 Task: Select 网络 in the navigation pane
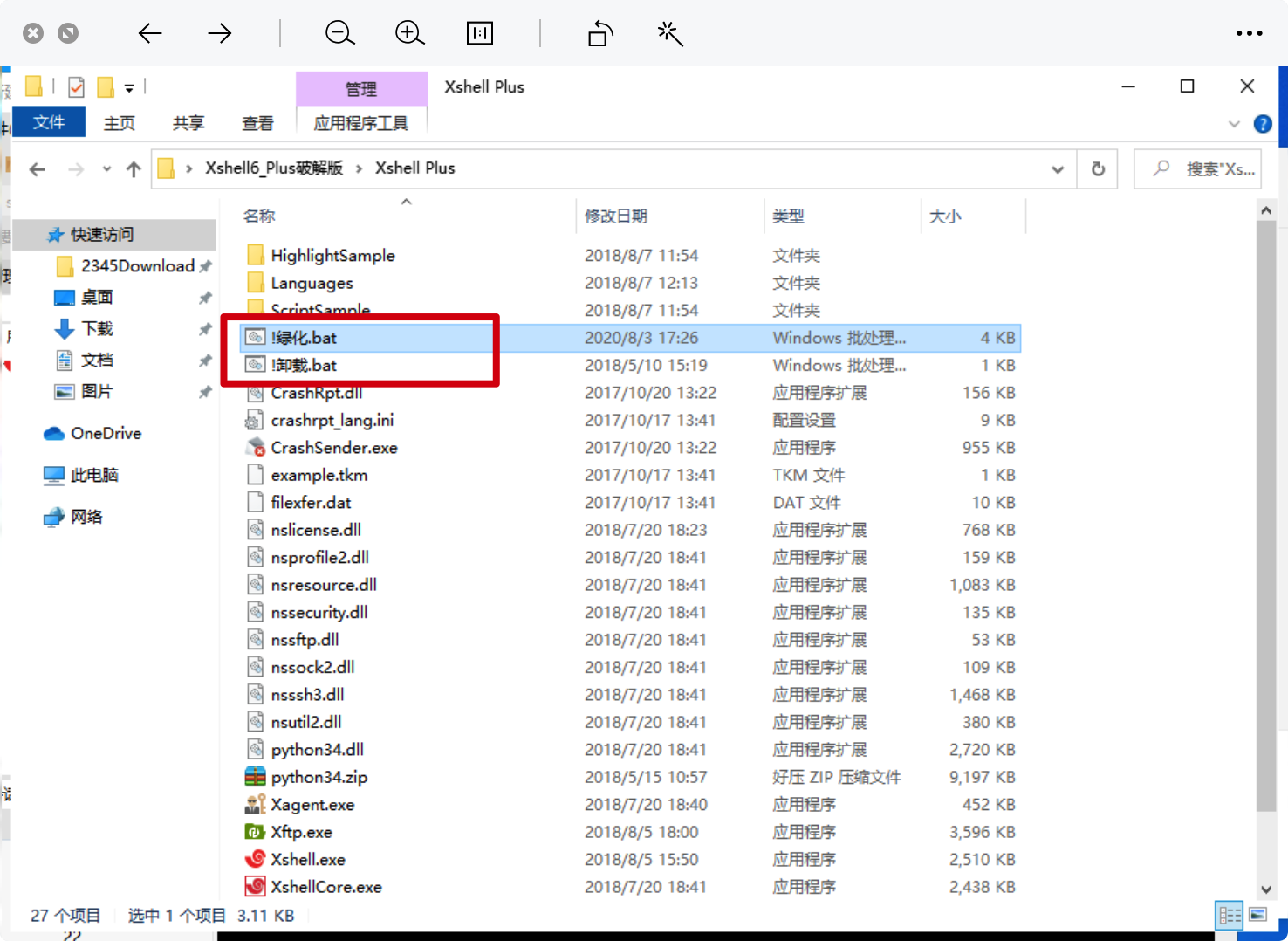coord(86,518)
